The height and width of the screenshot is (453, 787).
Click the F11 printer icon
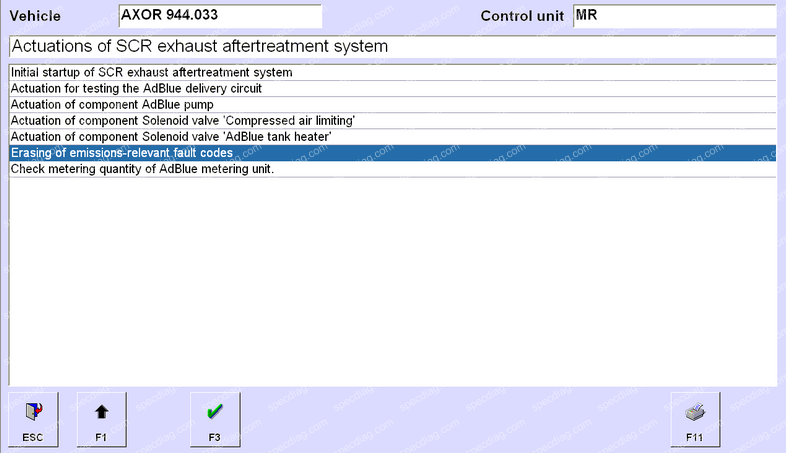tap(695, 412)
